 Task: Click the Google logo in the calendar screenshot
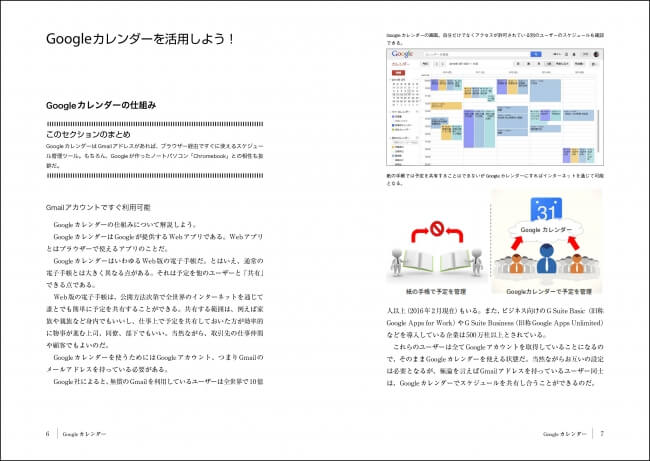click(402, 54)
